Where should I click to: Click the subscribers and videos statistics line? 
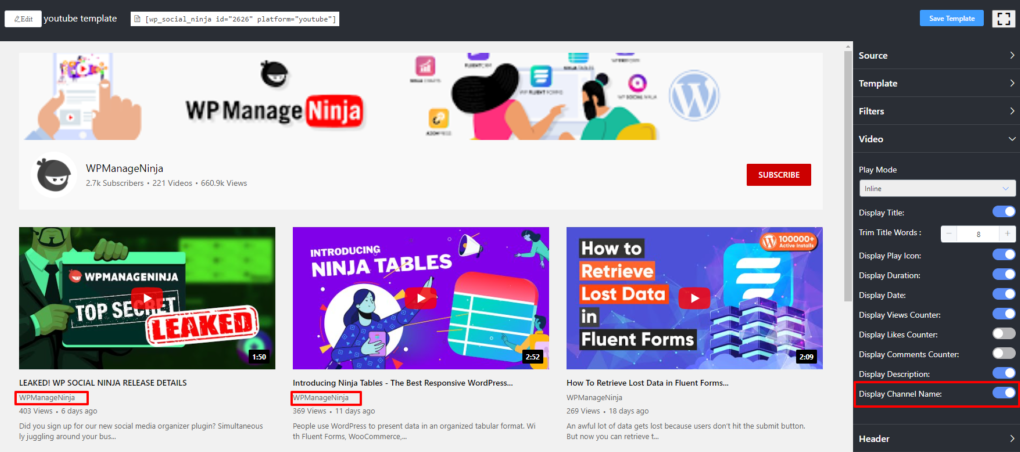pyautogui.click(x=166, y=183)
